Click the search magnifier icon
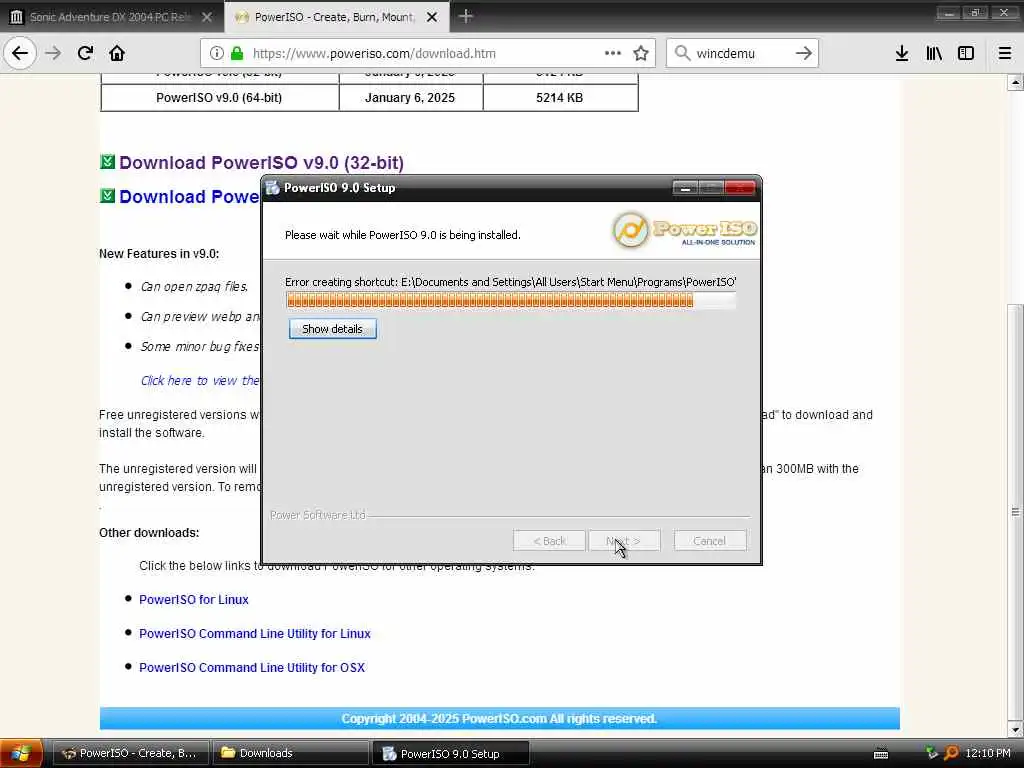This screenshot has height=768, width=1024. pyautogui.click(x=682, y=53)
